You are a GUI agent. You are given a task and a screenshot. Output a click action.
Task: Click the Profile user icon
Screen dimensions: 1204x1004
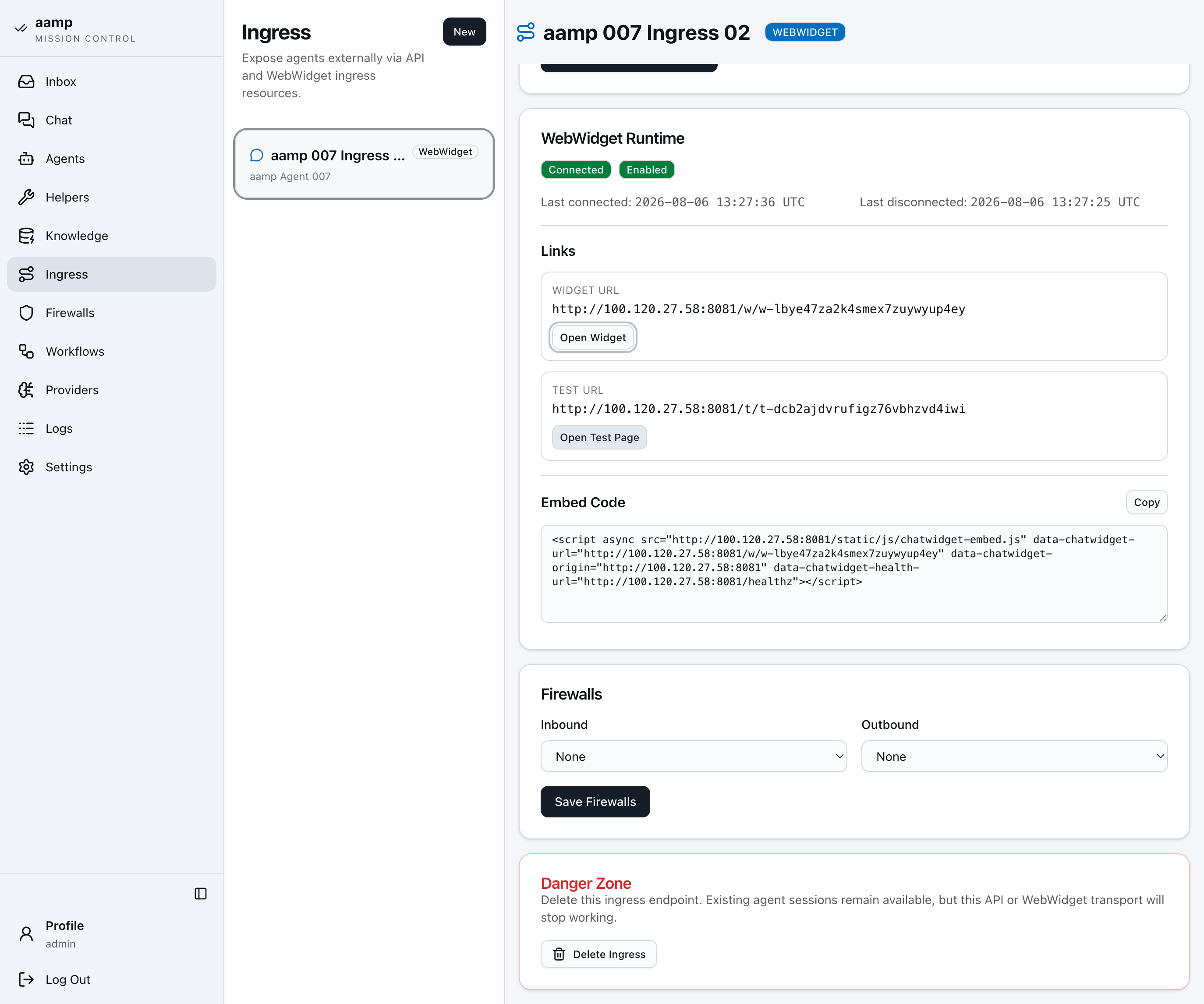pos(26,933)
